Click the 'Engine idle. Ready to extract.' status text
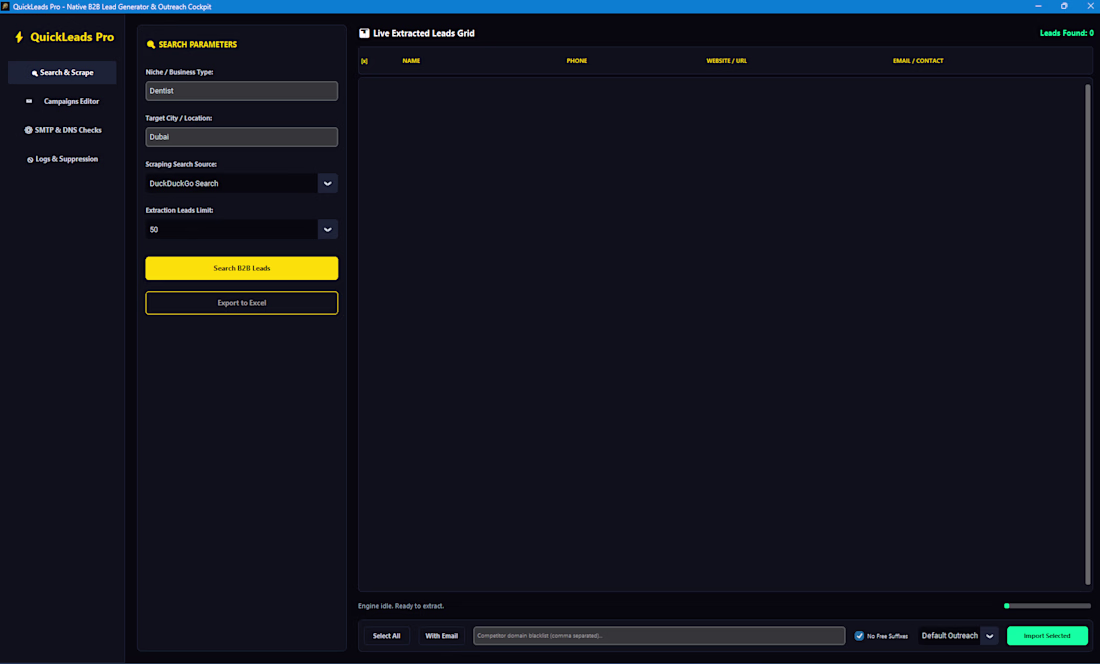Screen dimensions: 1100x664 coord(401,606)
